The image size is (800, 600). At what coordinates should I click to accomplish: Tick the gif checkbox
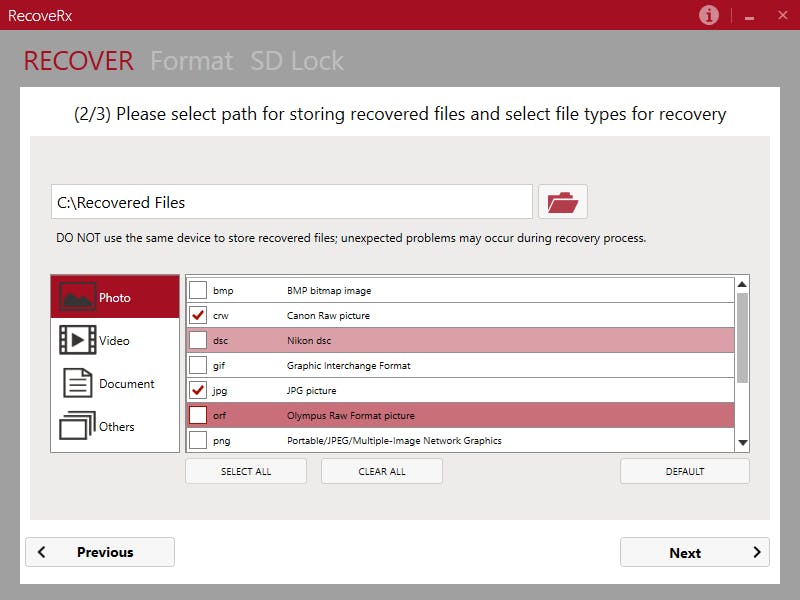(x=198, y=365)
